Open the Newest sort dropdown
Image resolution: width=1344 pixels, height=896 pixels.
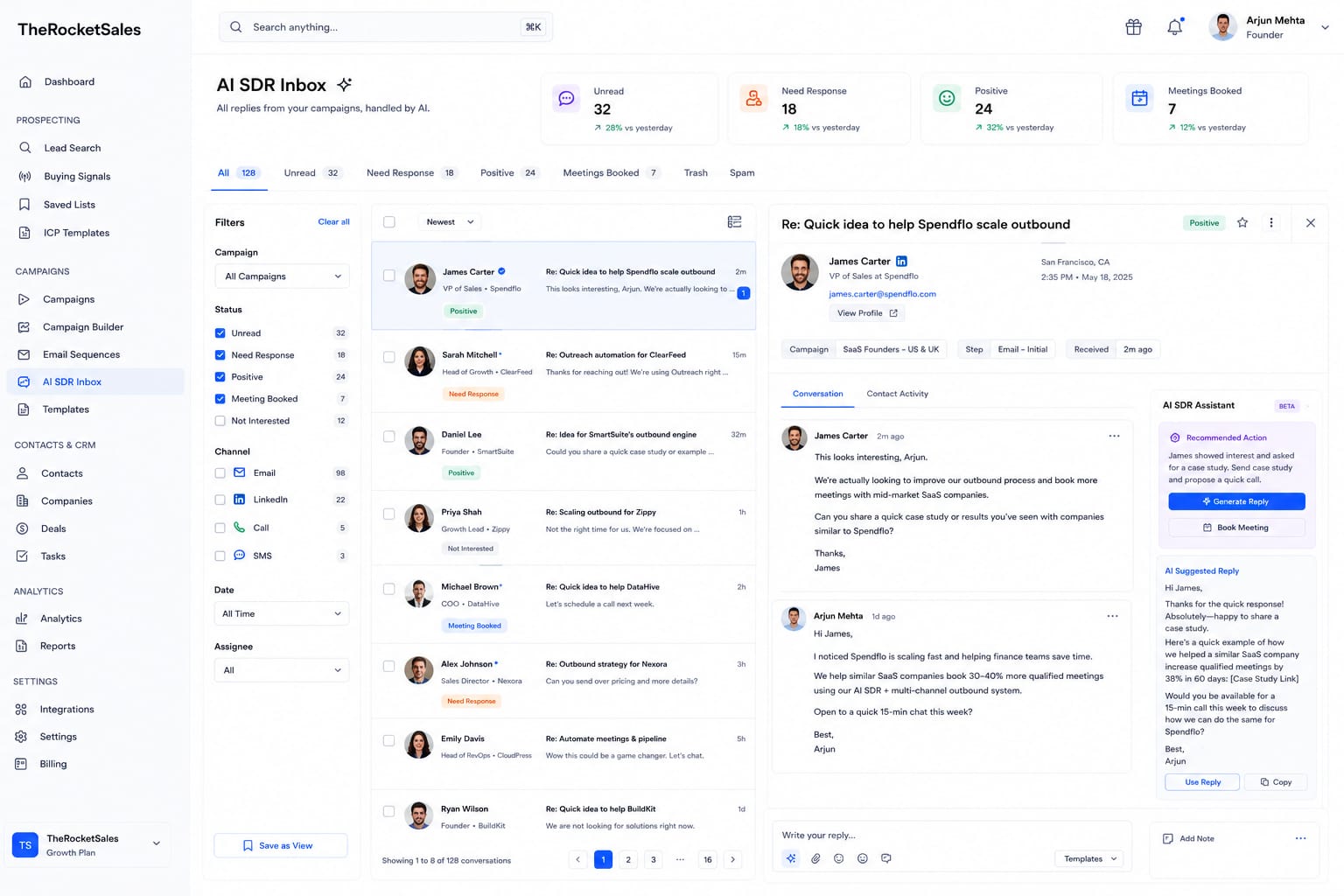(450, 222)
